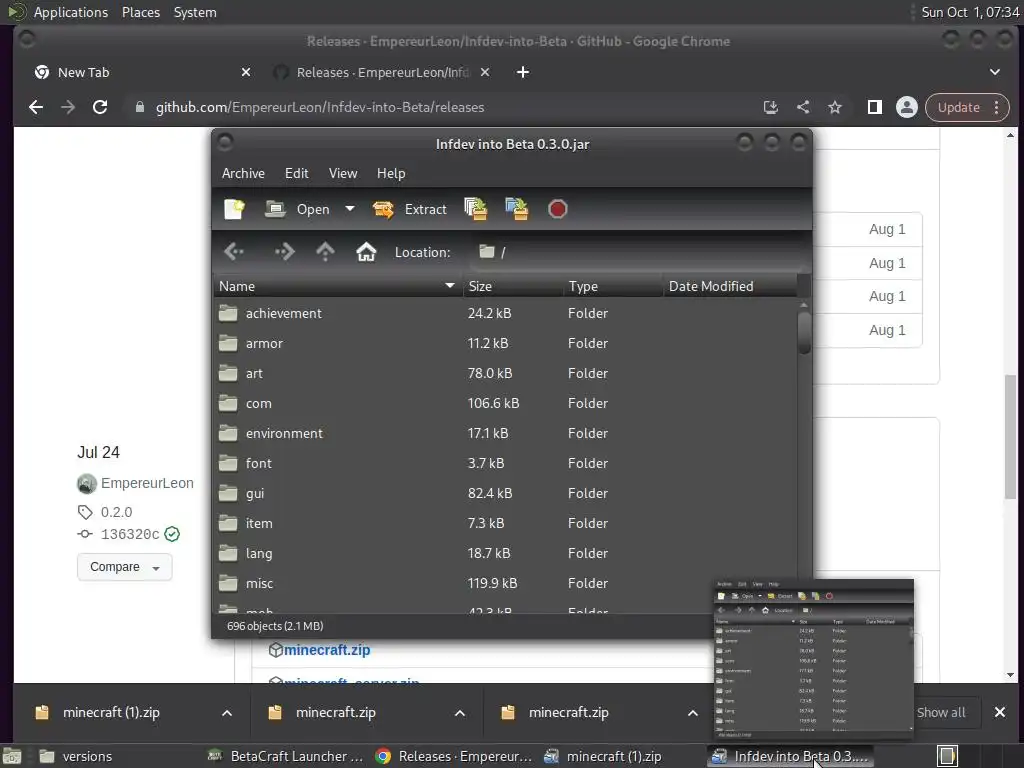Close the New Tab tab
This screenshot has width=1024, height=768.
click(x=246, y=72)
